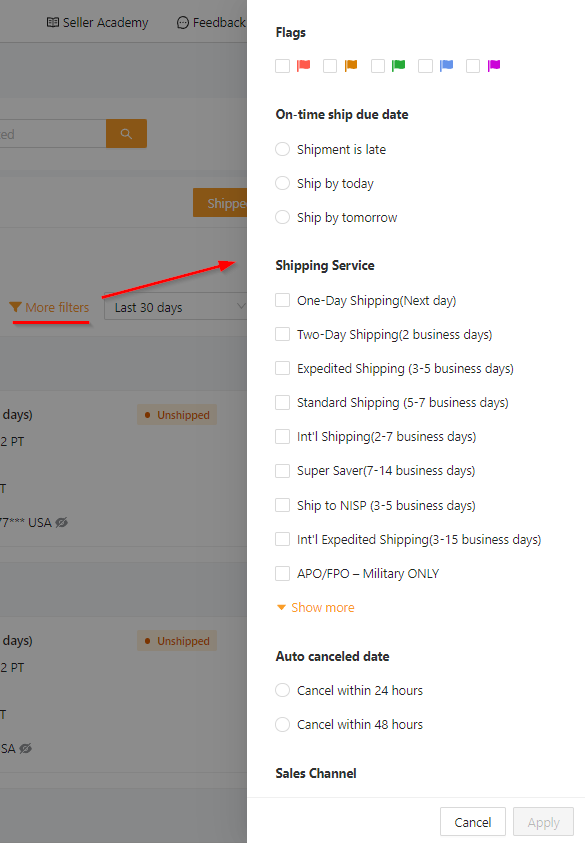Enable One-Day Shipping checkbox
This screenshot has height=843, width=585.
click(282, 300)
